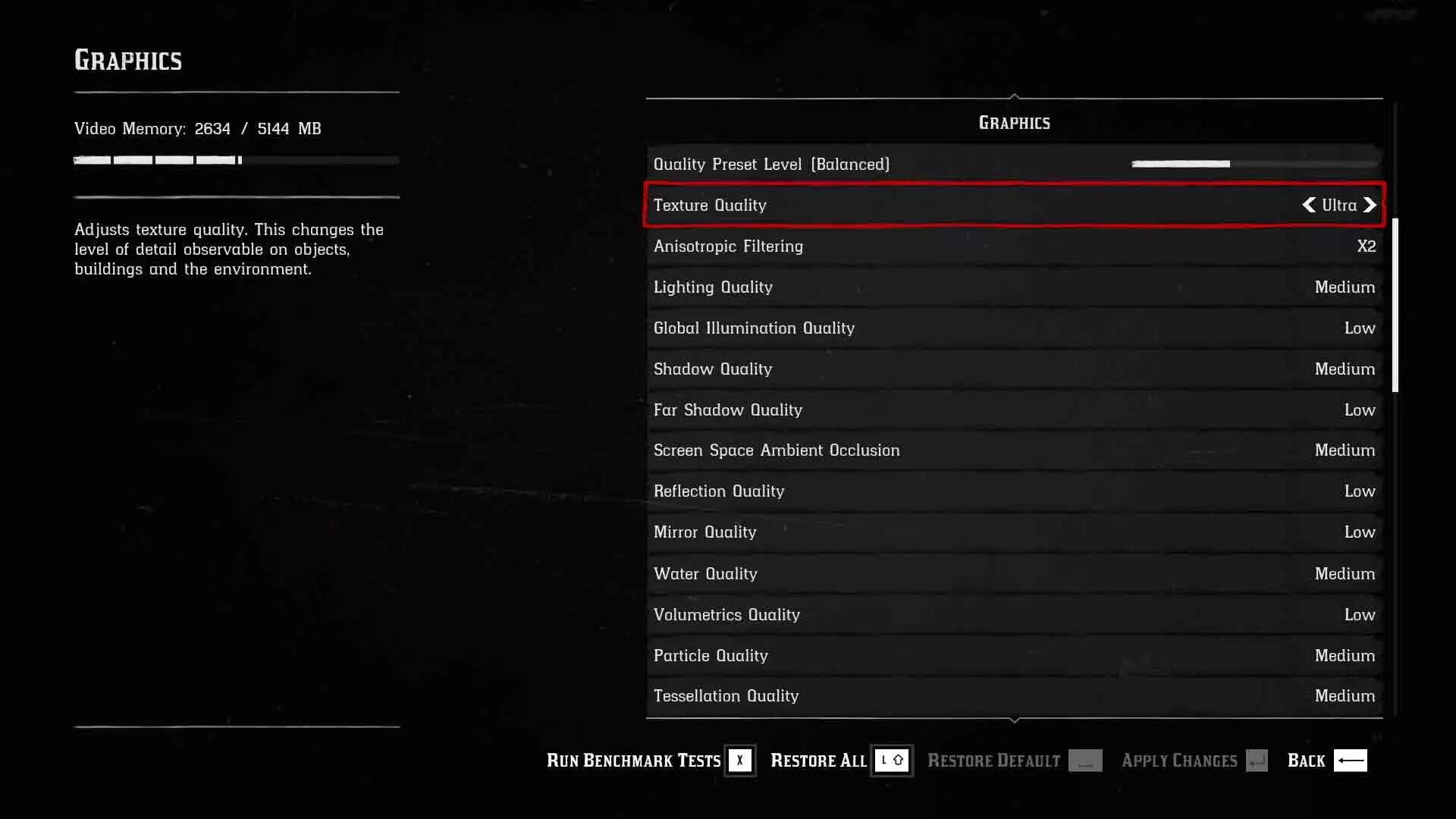Click Shadow Quality Medium setting
This screenshot has width=1456, height=819.
1013,368
